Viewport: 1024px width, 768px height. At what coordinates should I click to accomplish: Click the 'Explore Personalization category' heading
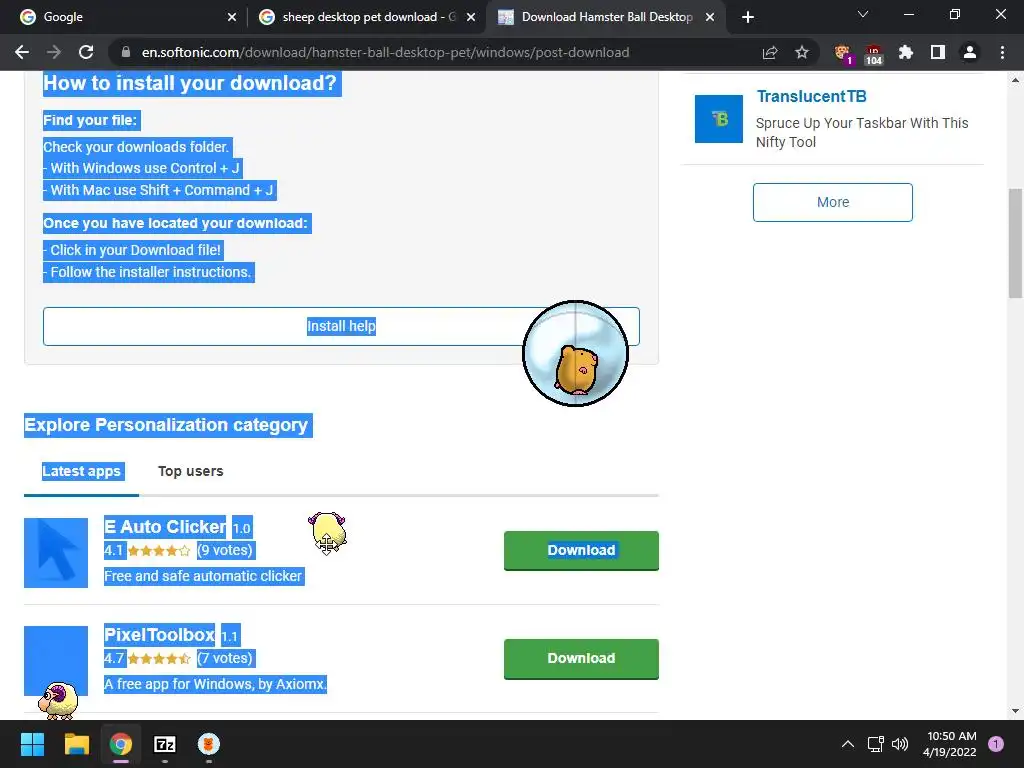pos(166,425)
